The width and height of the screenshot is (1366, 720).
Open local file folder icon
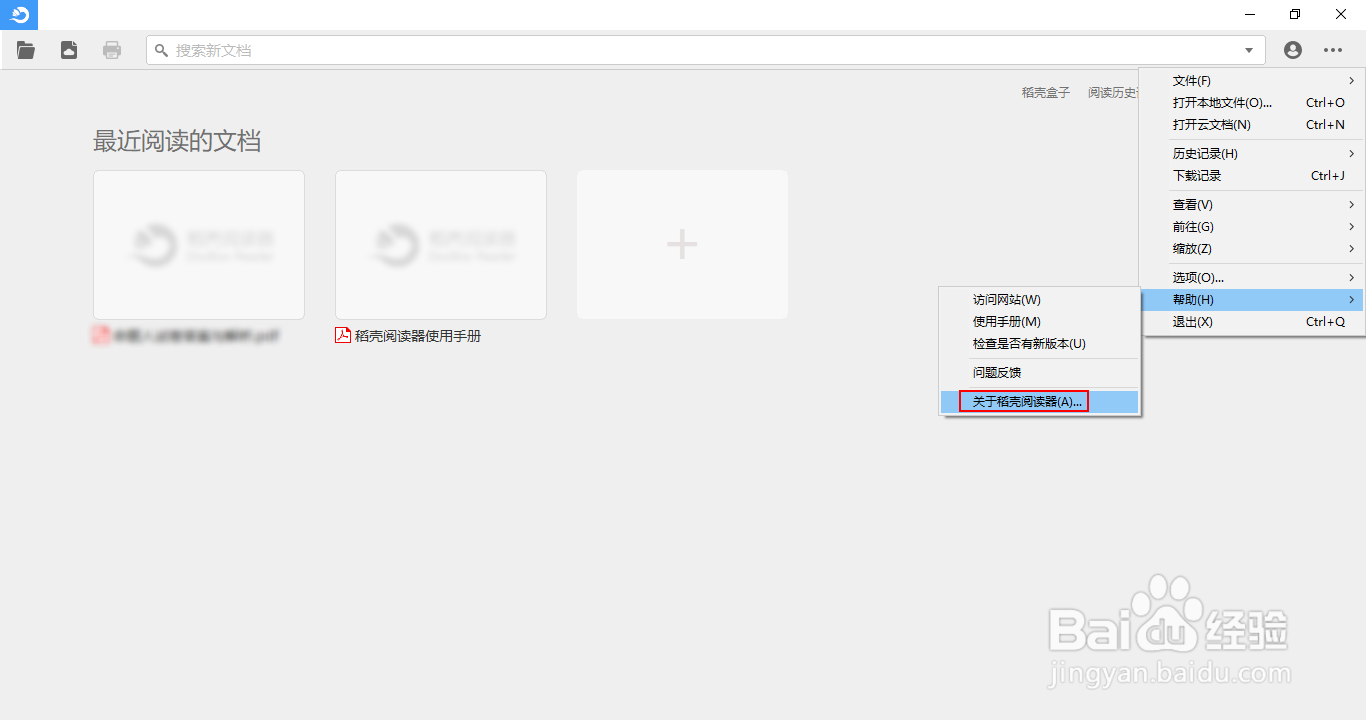pos(26,50)
